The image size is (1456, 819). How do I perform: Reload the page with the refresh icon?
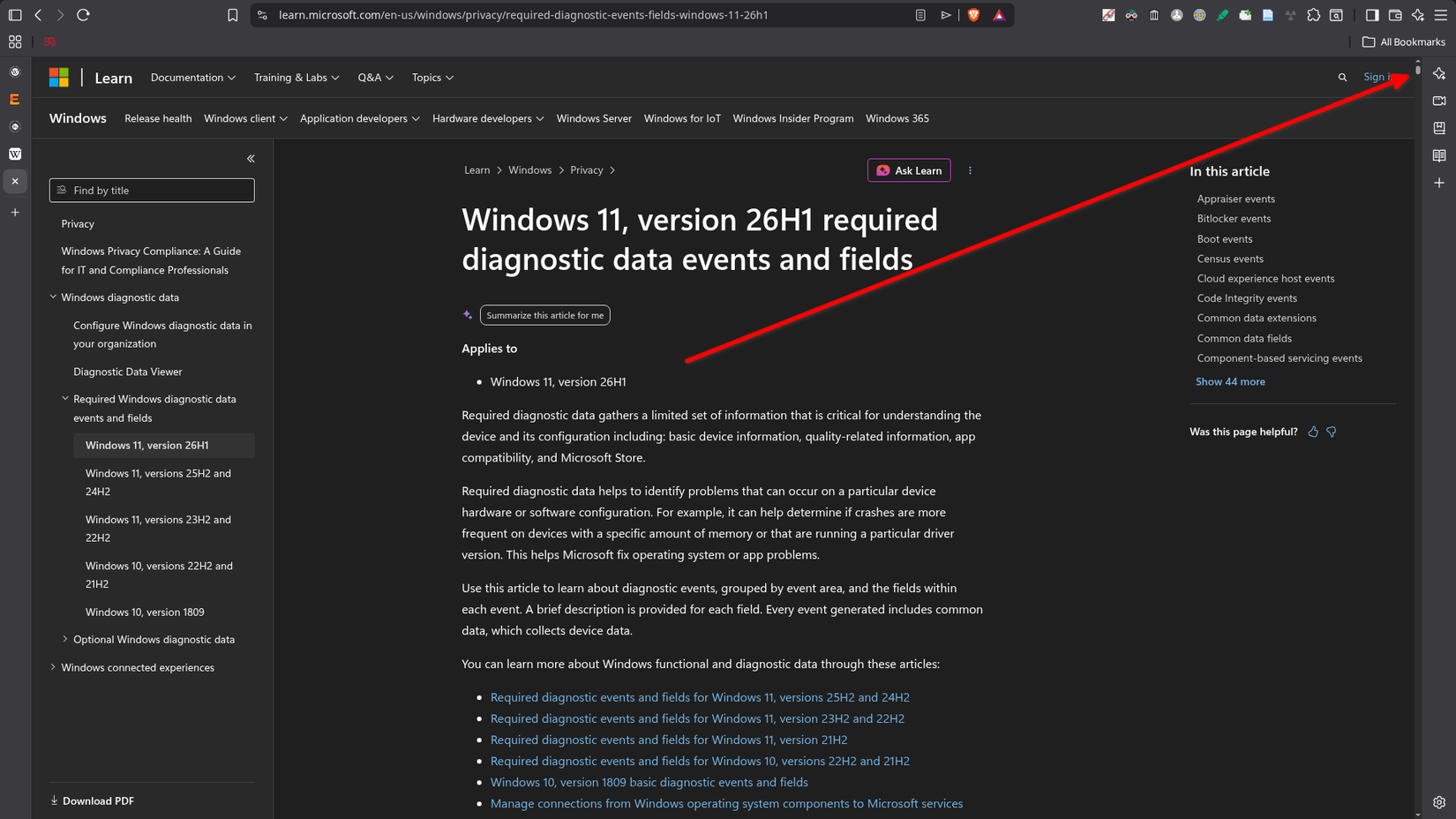[83, 15]
